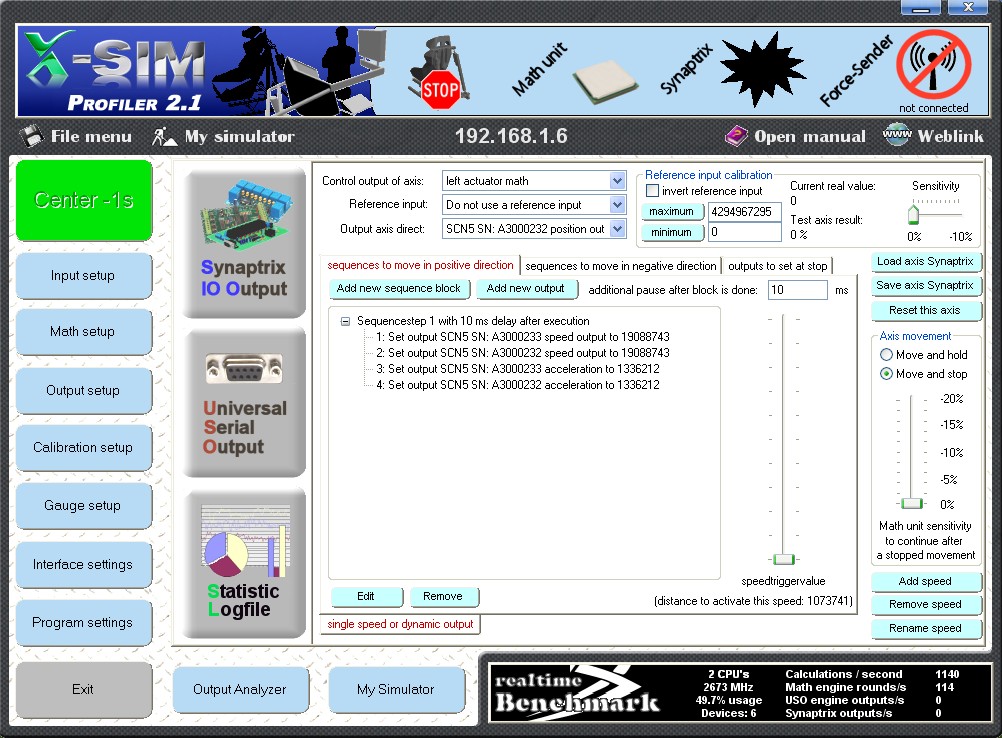Click Add new output button
This screenshot has height=738, width=1002.
[x=525, y=288]
